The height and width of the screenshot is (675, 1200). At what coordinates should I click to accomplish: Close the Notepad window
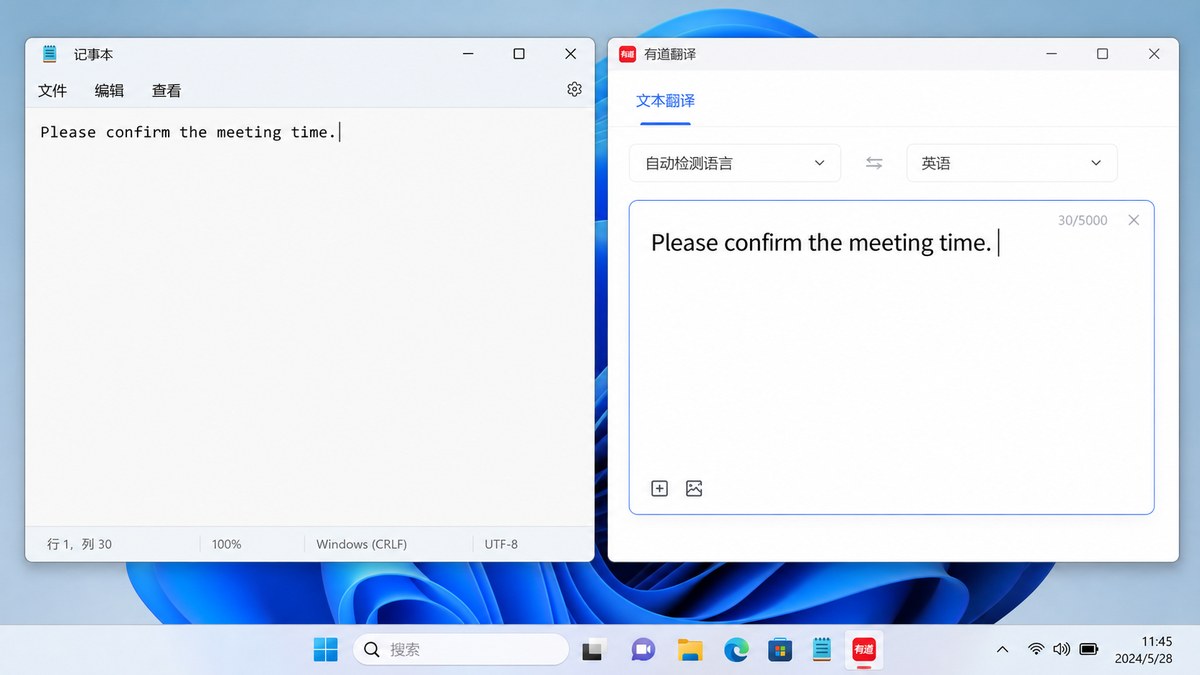tap(570, 54)
